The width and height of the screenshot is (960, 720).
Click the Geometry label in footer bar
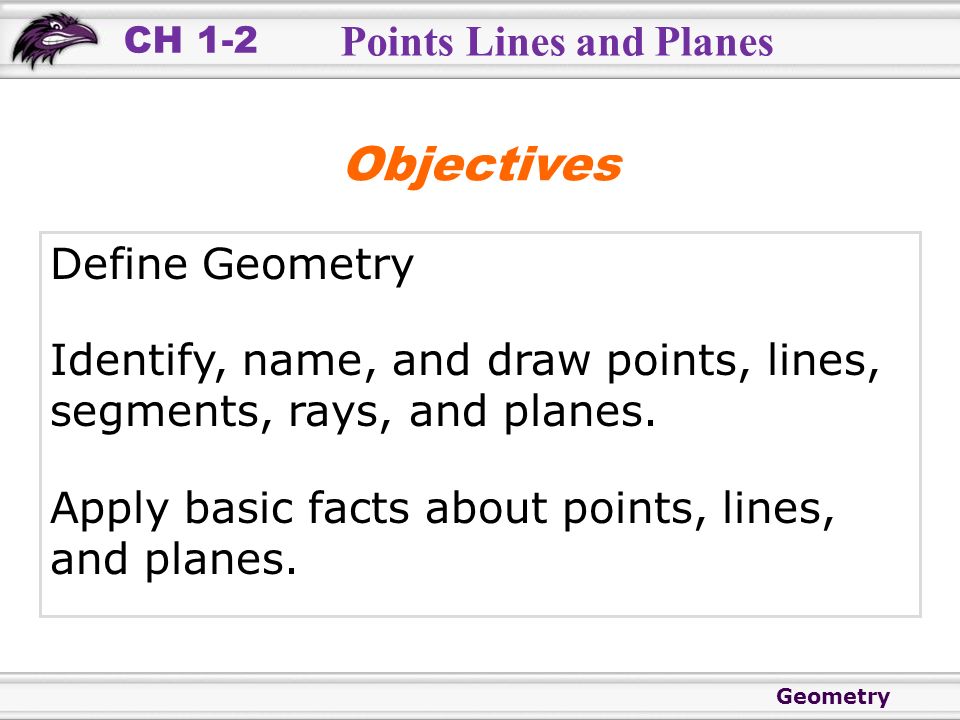(x=833, y=696)
